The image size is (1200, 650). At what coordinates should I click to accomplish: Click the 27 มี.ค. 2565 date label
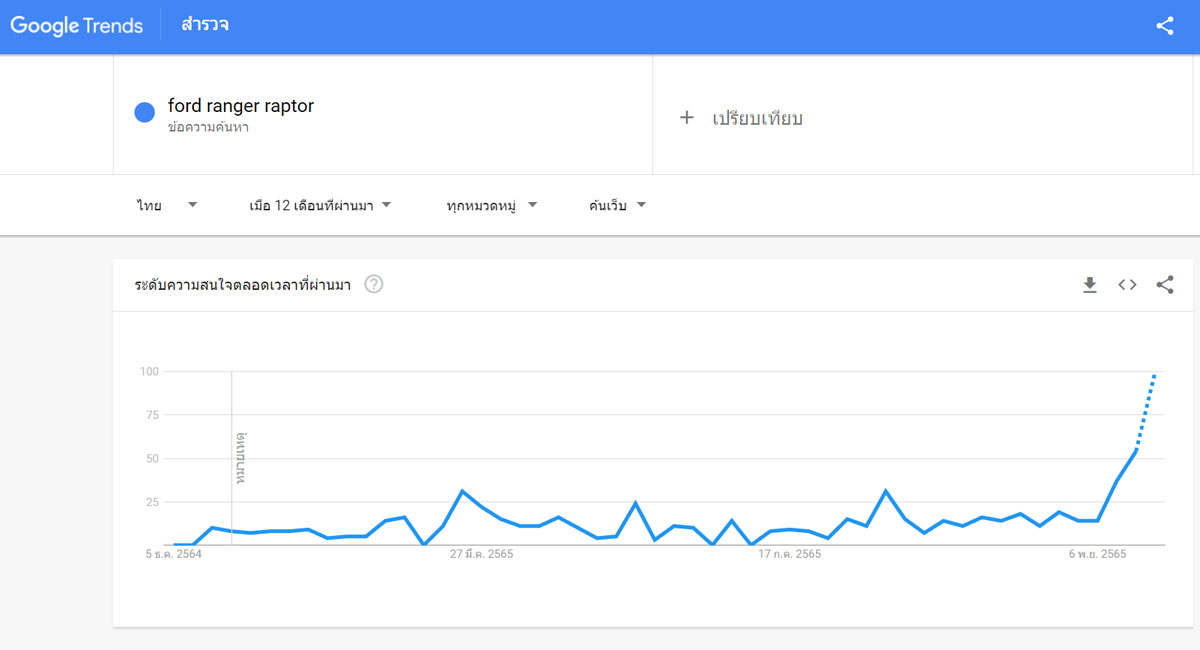(x=481, y=553)
